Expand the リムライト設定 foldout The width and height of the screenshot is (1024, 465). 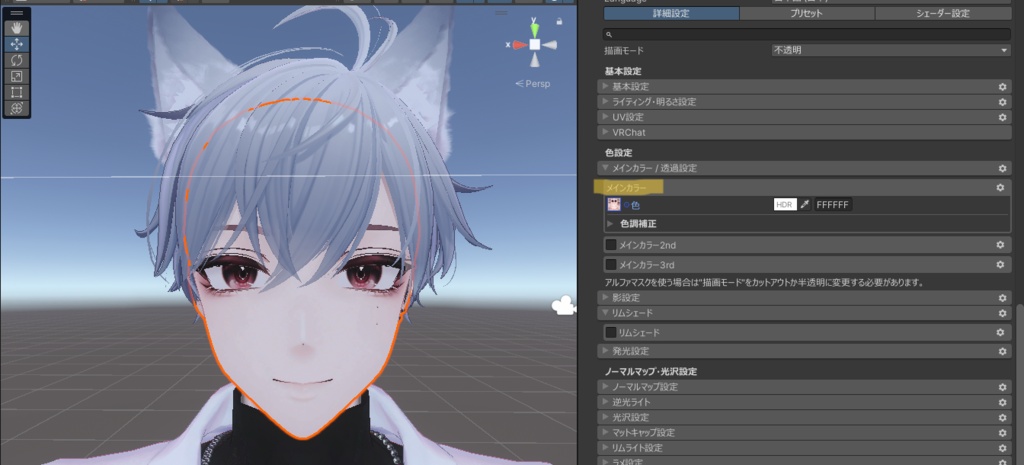click(606, 448)
